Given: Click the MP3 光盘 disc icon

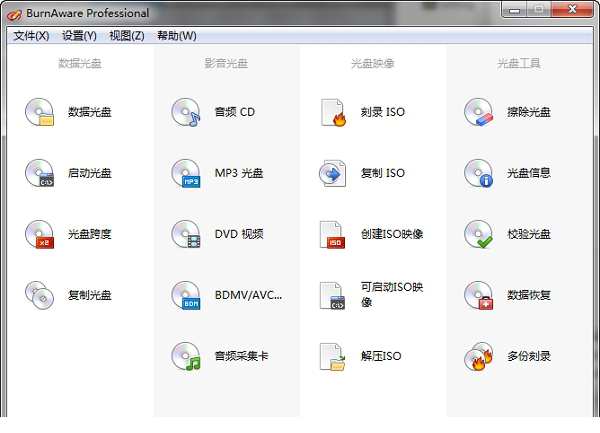Looking at the screenshot, I should [x=186, y=173].
